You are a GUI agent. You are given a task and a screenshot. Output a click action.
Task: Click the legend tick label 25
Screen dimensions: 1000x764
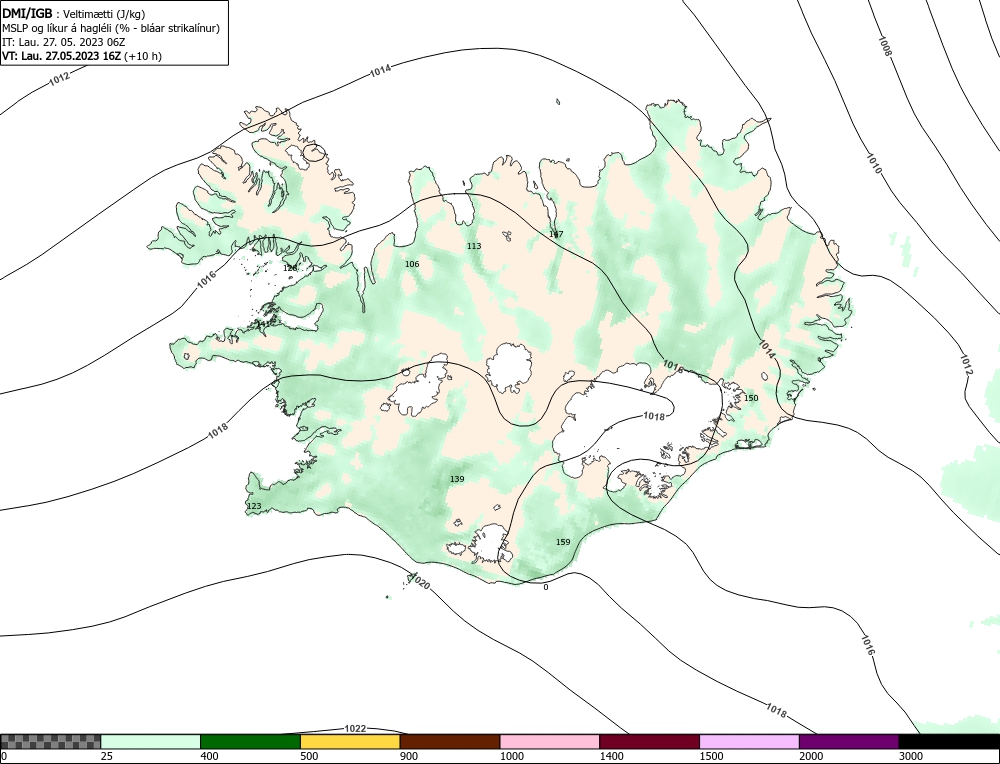pyautogui.click(x=107, y=756)
